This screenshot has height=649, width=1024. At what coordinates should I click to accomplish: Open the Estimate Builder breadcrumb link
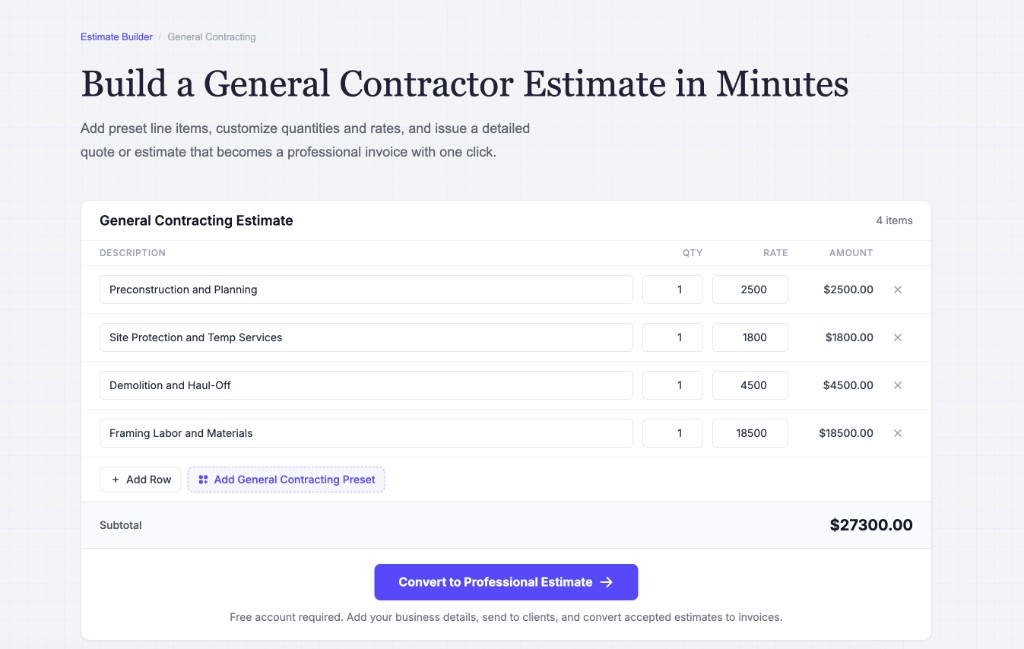(116, 36)
